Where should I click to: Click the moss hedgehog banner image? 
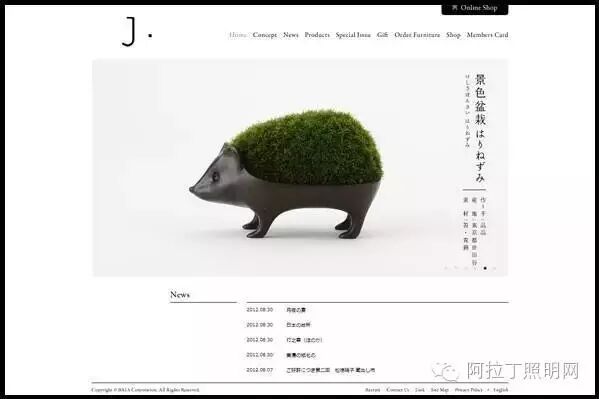click(x=300, y=167)
